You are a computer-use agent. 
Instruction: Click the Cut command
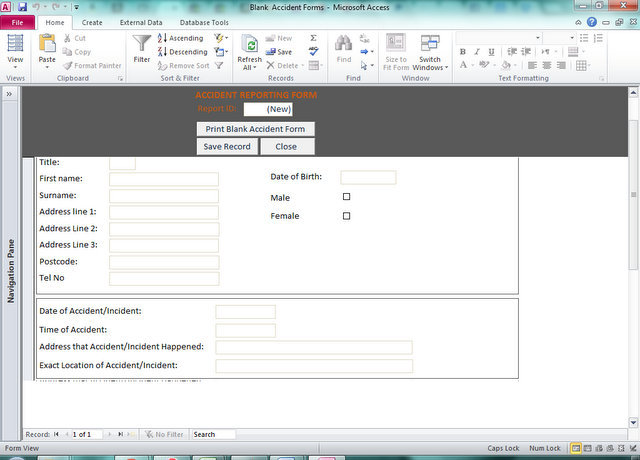(x=75, y=38)
